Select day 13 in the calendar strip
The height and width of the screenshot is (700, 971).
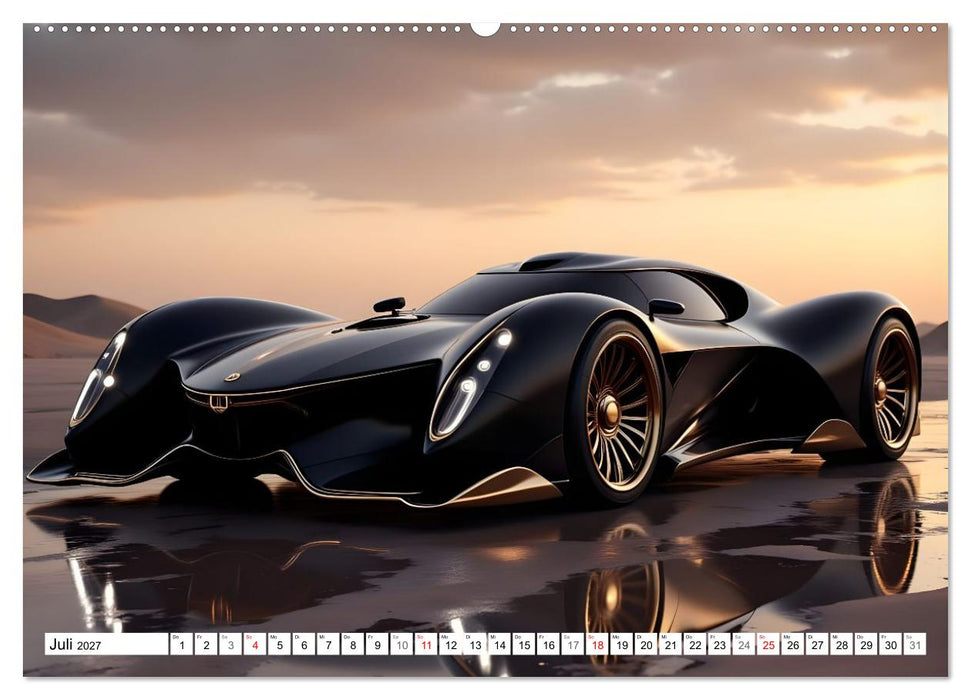click(475, 644)
